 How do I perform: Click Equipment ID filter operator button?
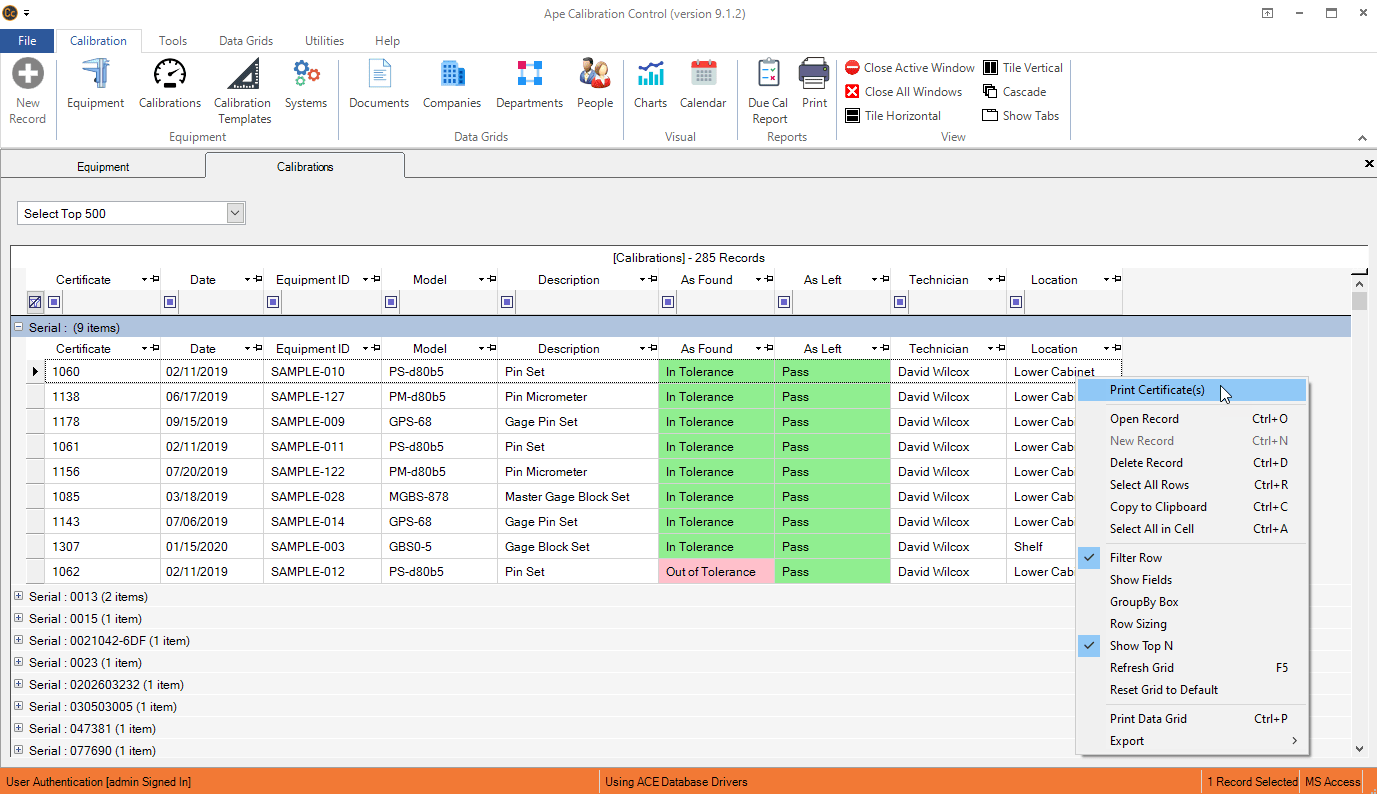tap(273, 302)
